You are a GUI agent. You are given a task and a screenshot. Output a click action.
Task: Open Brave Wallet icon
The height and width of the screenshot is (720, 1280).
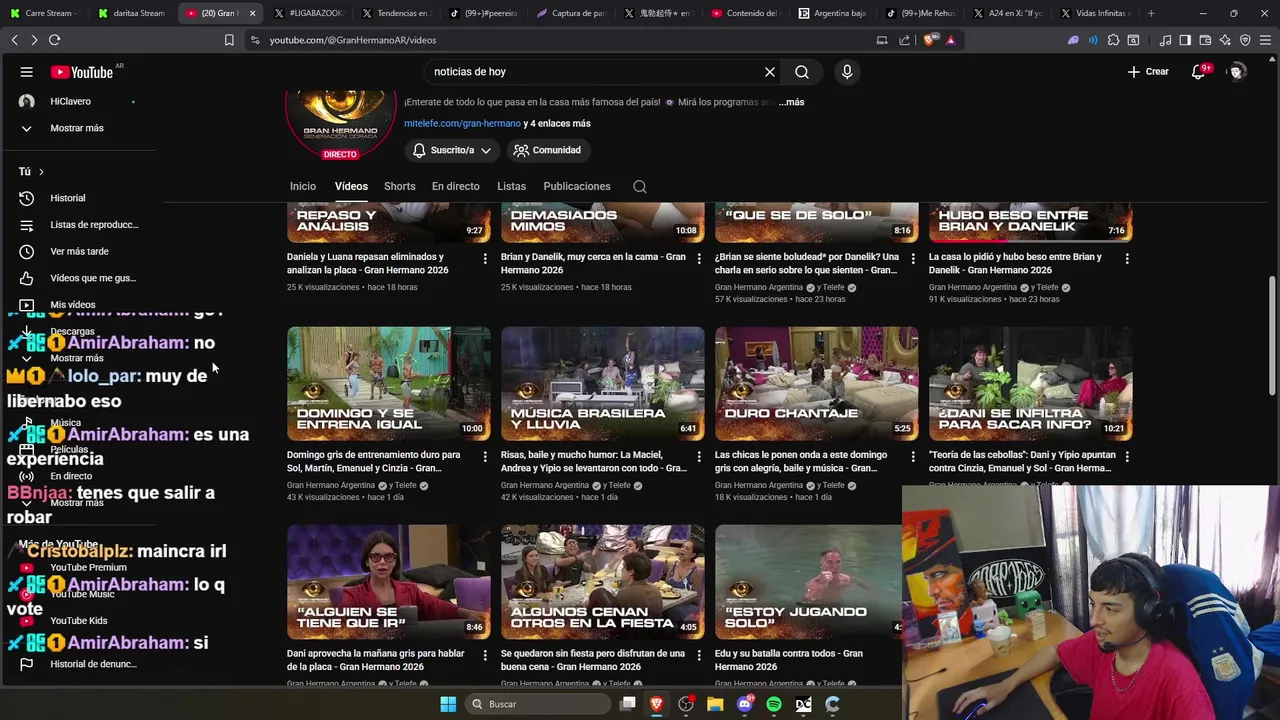tap(1205, 40)
